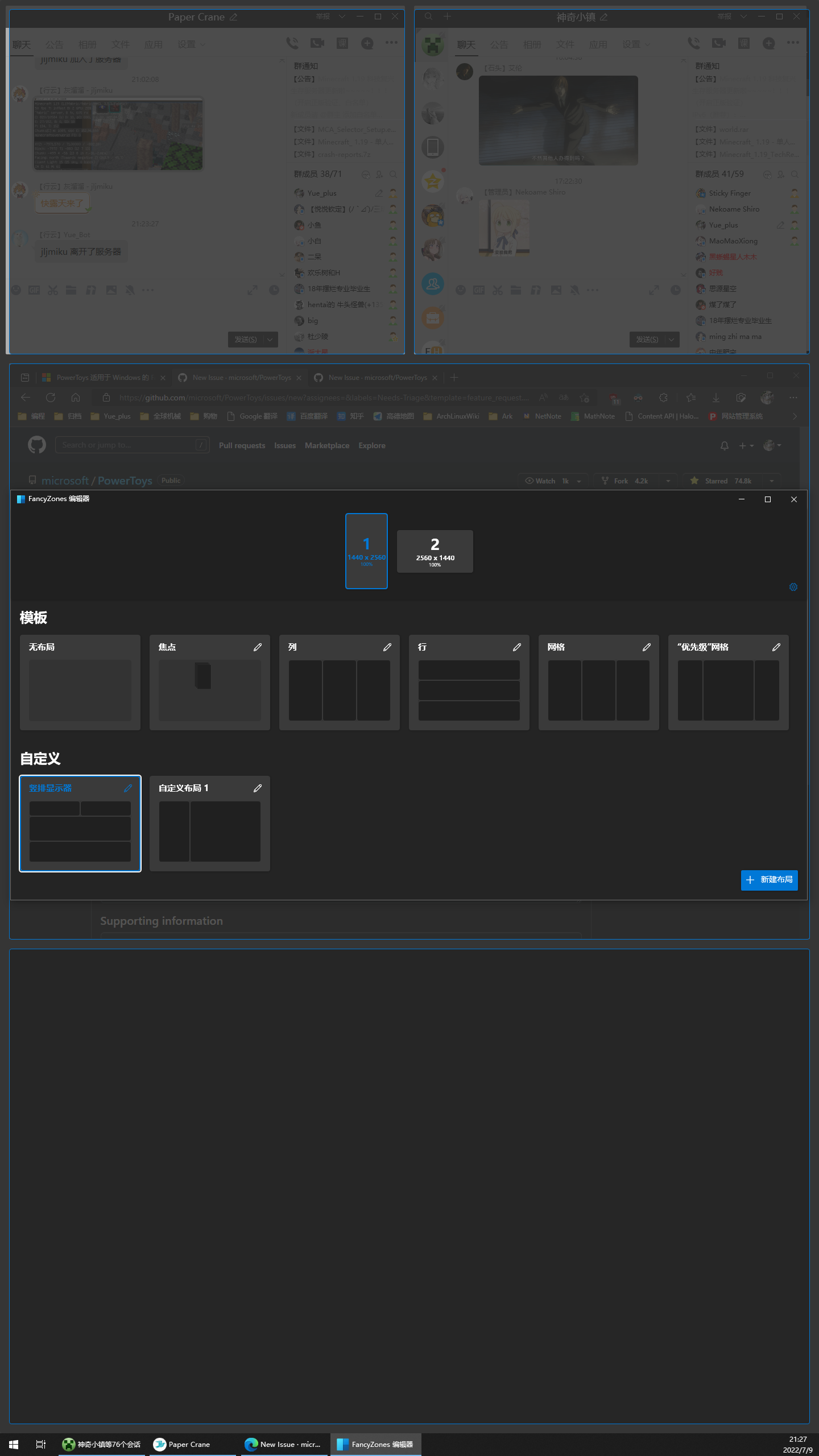
Task: Select monitor 1 (1440 x 2560)
Action: pos(367,551)
